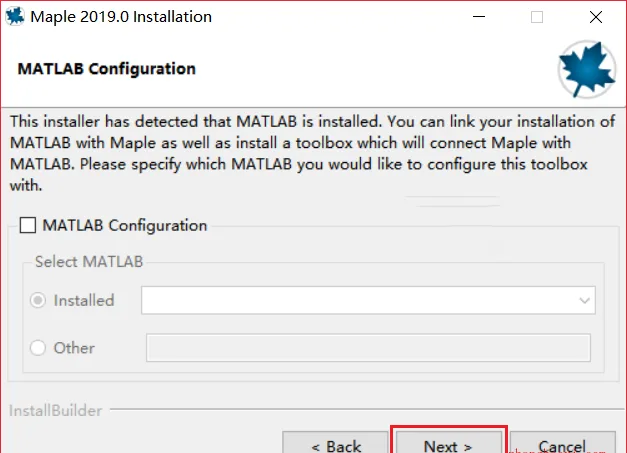Close the Maple 2019.0 Installation window

point(596,17)
